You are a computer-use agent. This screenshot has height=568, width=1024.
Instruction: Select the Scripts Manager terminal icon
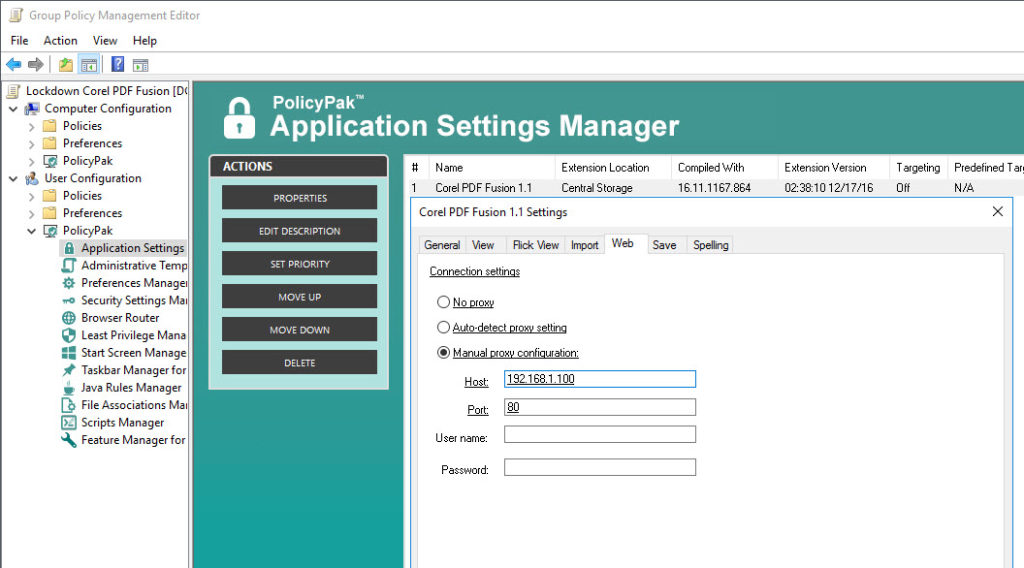(x=69, y=423)
